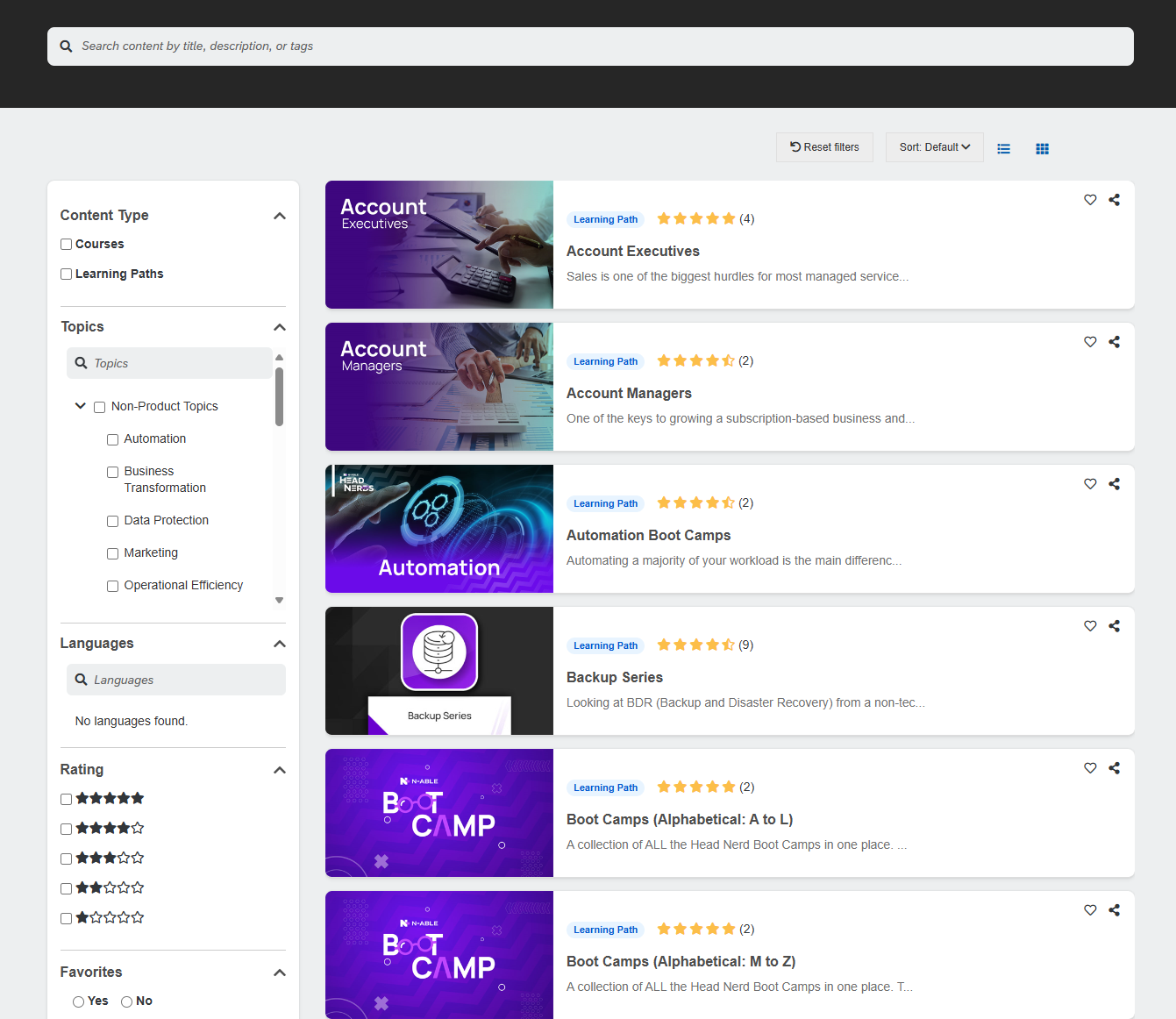Click heart icon on Automation Boot Camps
This screenshot has height=1019, width=1176.
(1090, 484)
